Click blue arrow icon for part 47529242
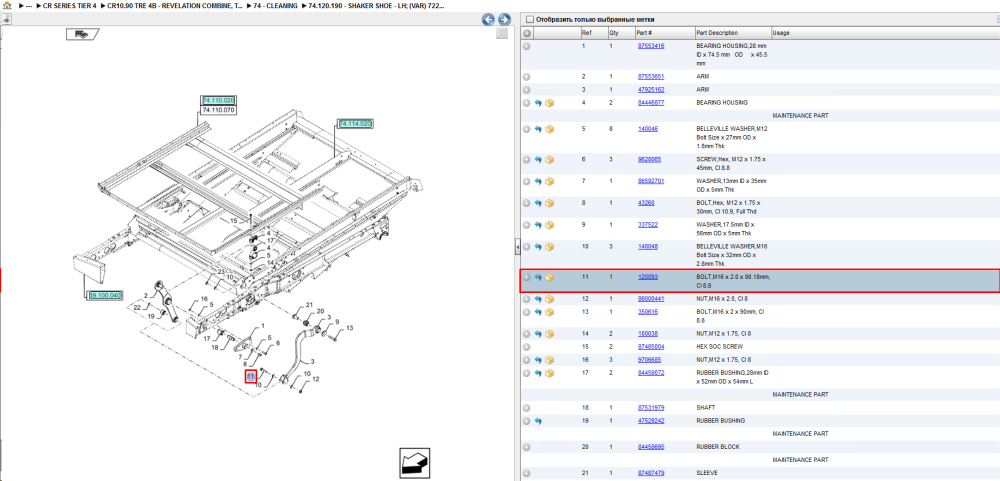The image size is (1000, 481). click(x=538, y=421)
